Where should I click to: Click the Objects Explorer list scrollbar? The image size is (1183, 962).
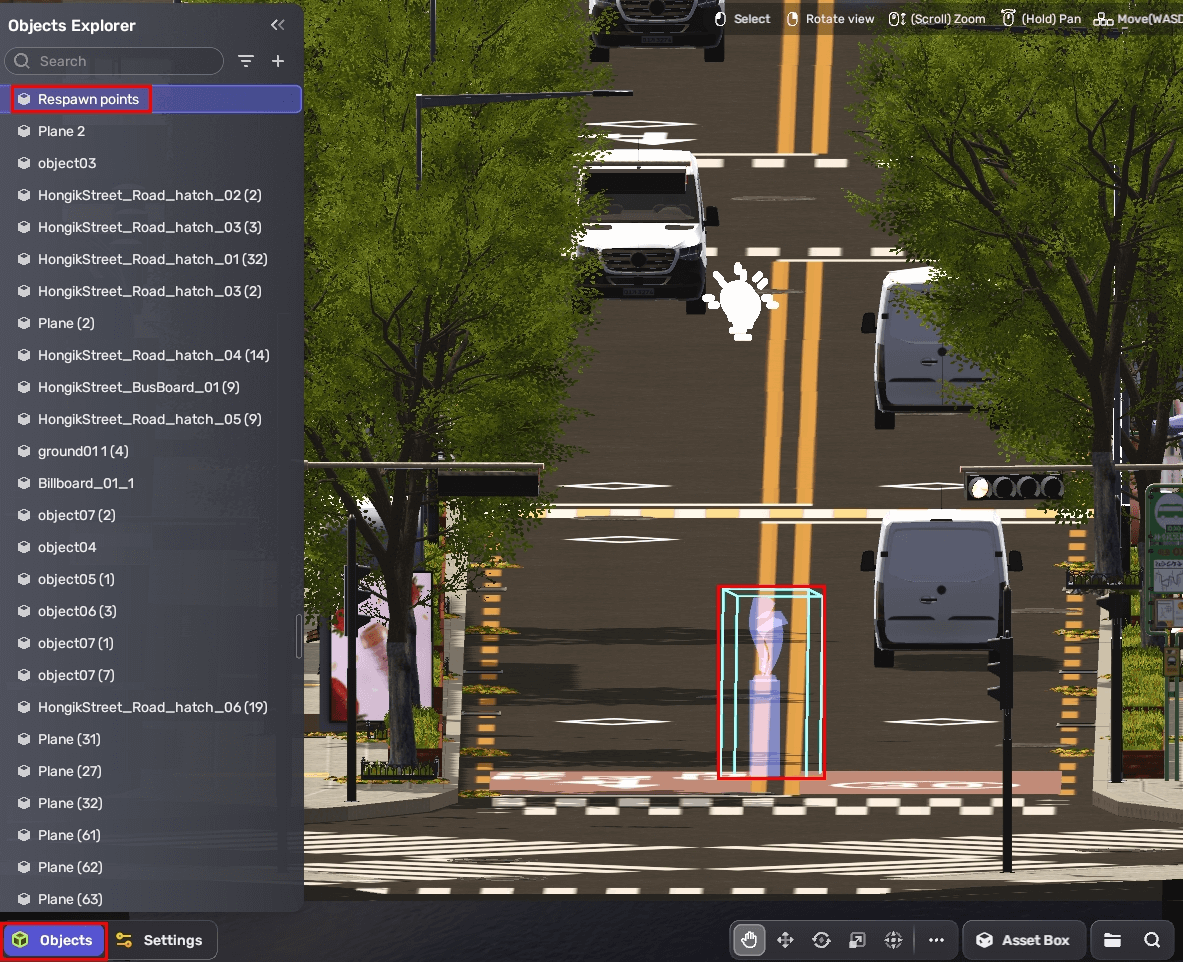click(x=299, y=636)
